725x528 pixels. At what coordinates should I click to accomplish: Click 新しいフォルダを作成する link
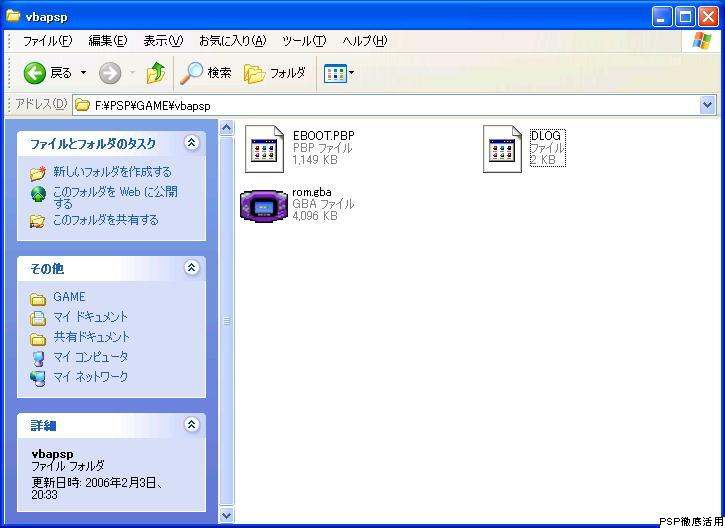112,172
